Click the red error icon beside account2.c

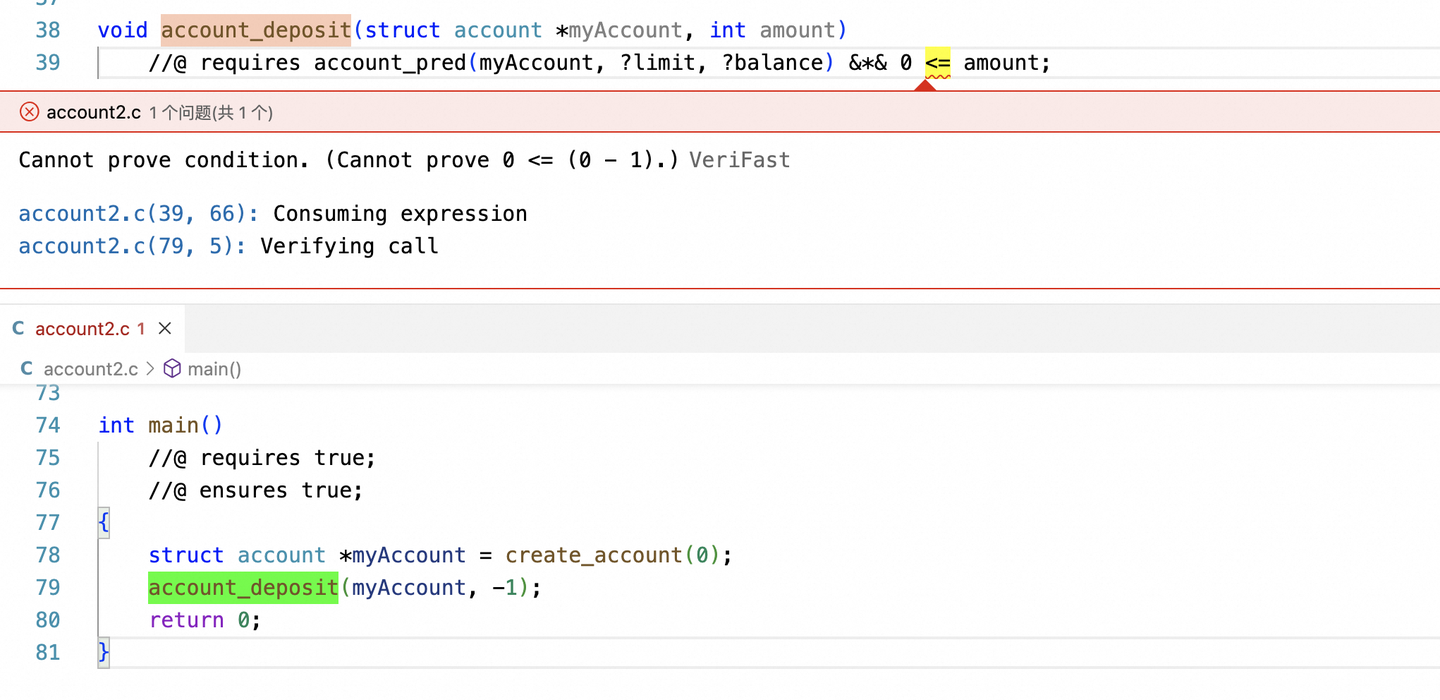[x=29, y=112]
